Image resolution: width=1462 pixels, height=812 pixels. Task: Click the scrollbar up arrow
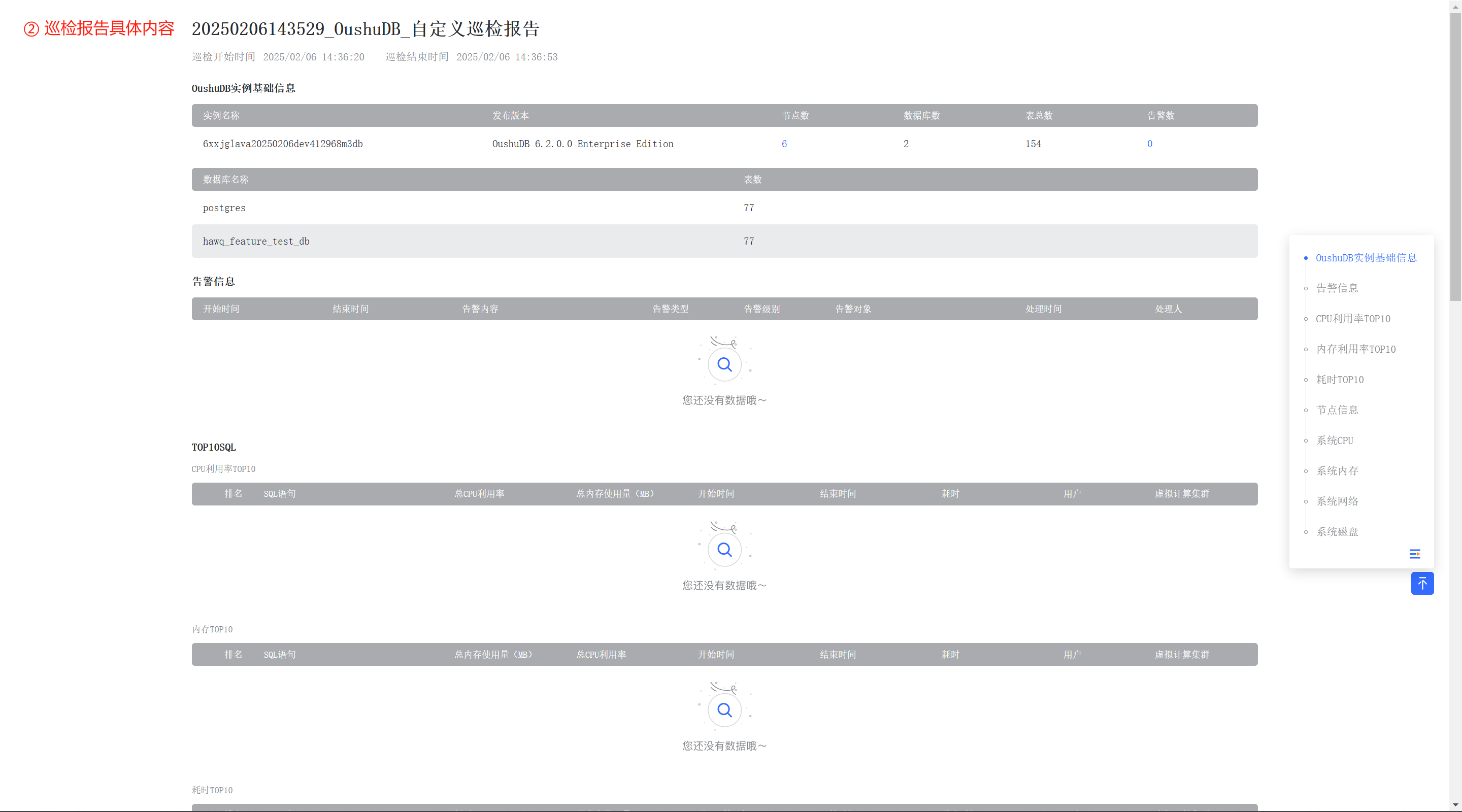click(x=1455, y=6)
